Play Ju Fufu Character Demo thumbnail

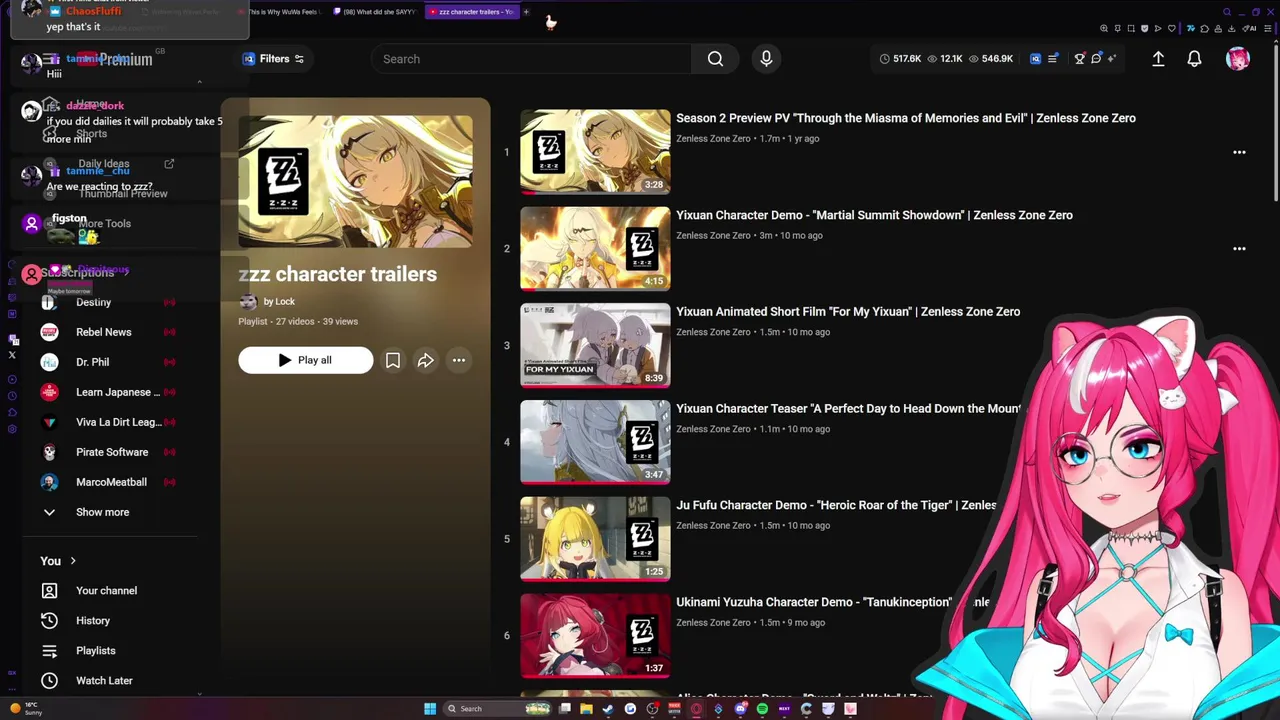coord(595,538)
